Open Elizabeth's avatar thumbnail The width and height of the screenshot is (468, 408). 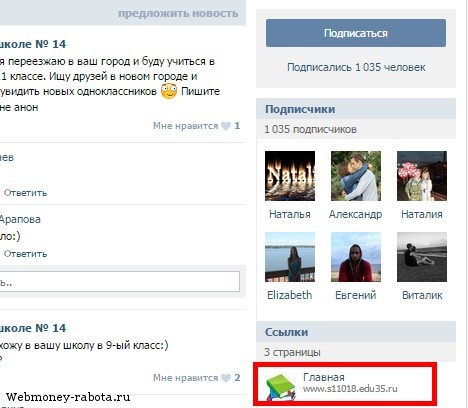pos(290,257)
